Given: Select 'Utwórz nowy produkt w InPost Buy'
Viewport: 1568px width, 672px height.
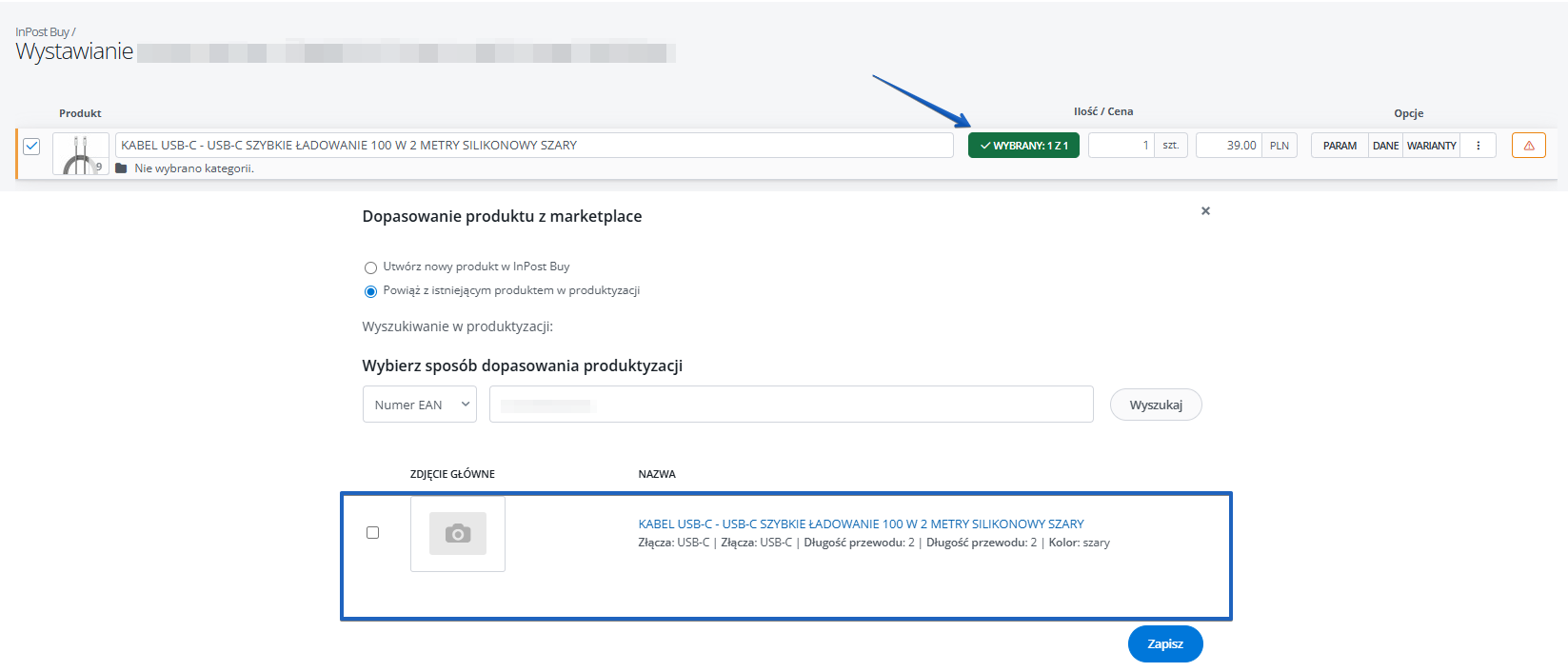Looking at the screenshot, I should tap(371, 267).
